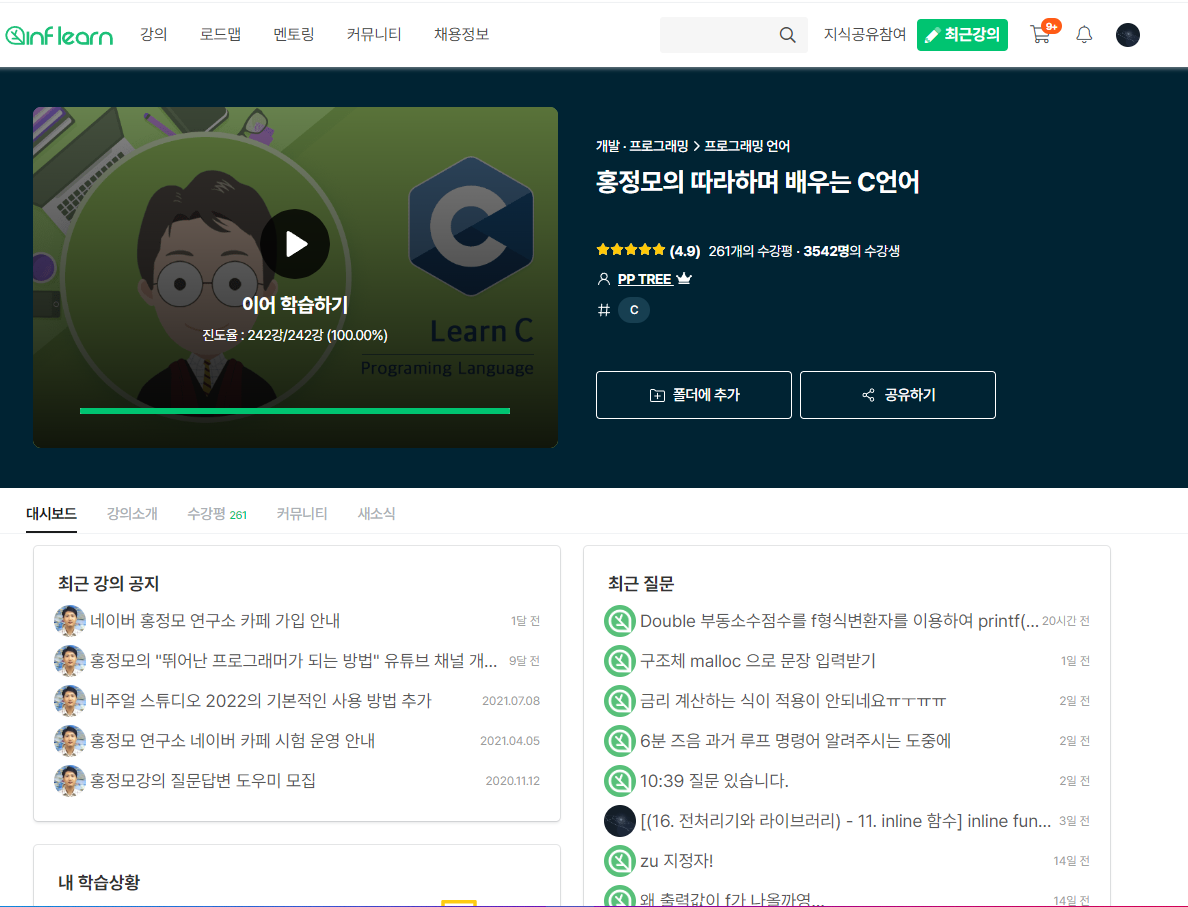The image size is (1188, 907).
Task: Open question Double 부동소수점수를 f형식변환자를
Action: (x=839, y=621)
